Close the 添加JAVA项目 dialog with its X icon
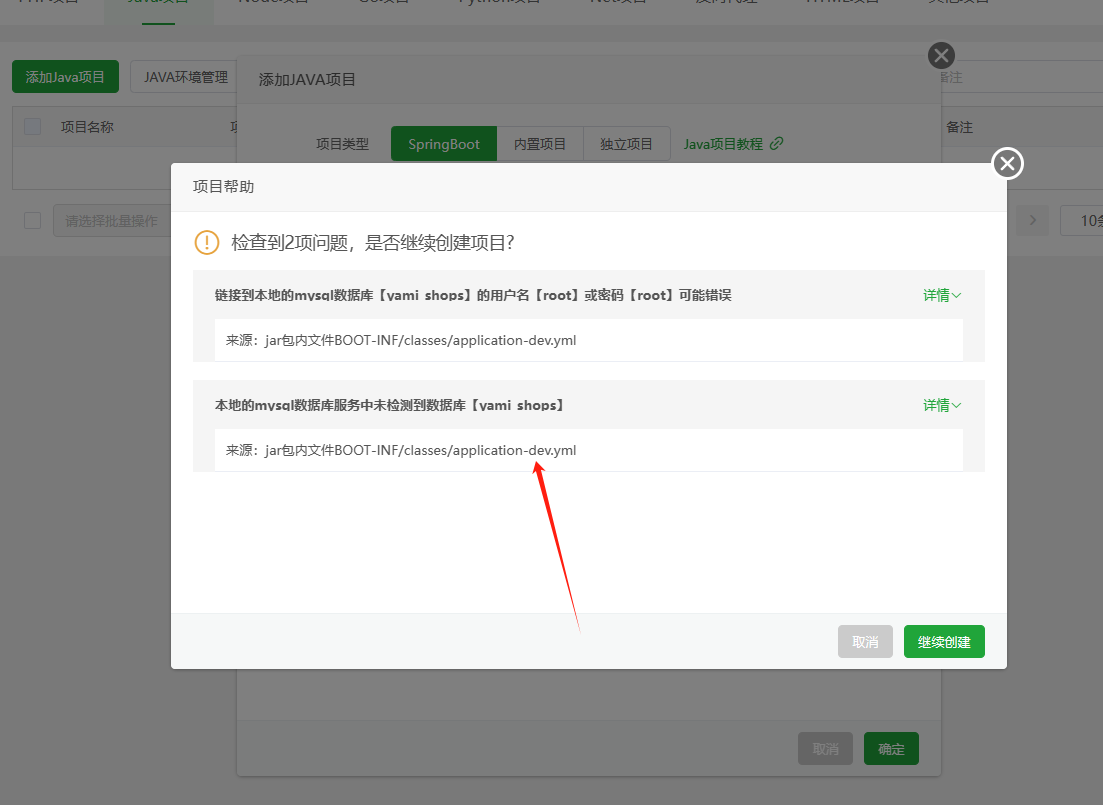 pos(941,55)
